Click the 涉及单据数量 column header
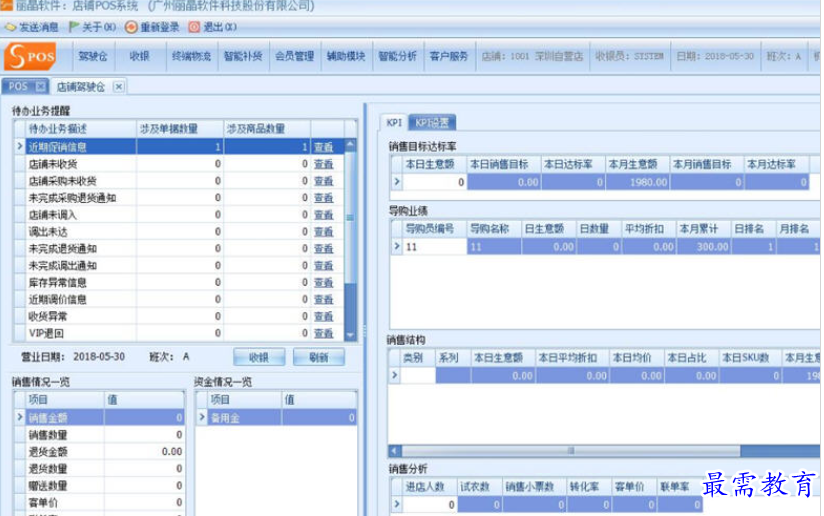Viewport: 824px width, 516px height. click(x=180, y=129)
